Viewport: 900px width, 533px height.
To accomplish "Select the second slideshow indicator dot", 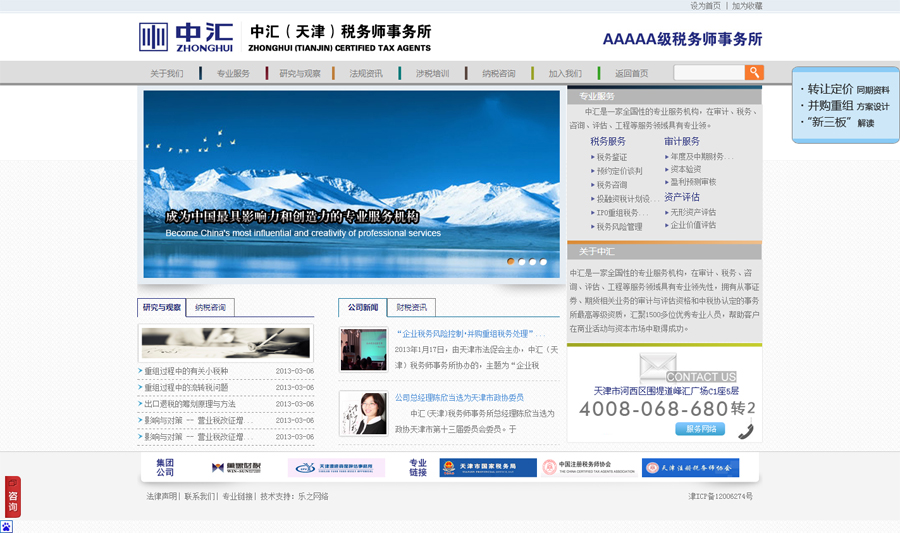I will click(521, 262).
